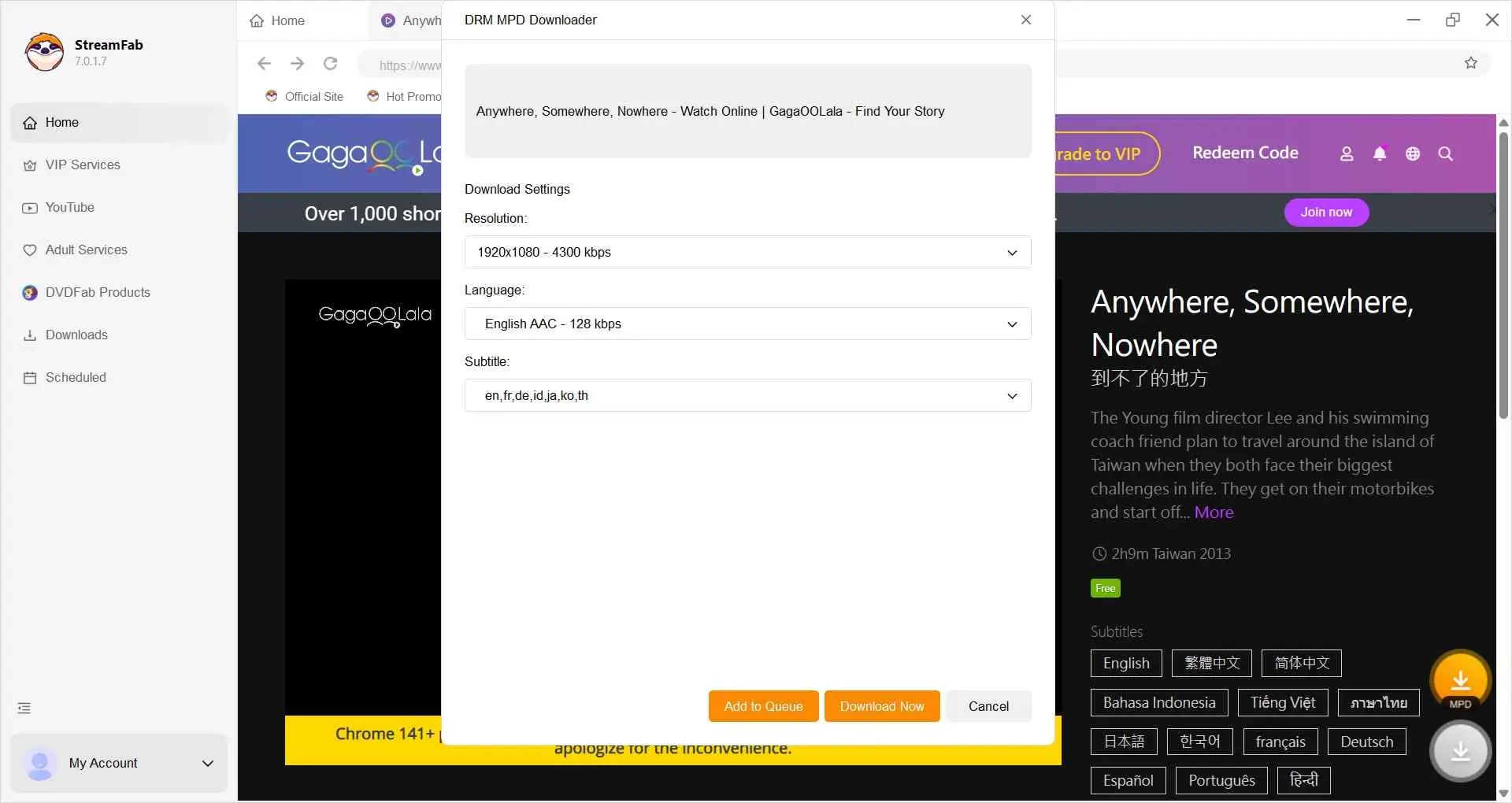
Task: Expand the My Account dropdown
Action: 208,764
